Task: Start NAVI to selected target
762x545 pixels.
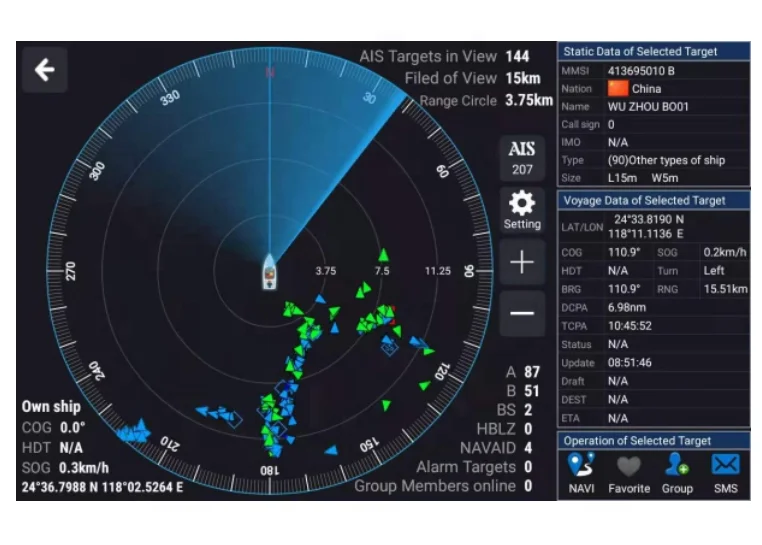Action: coord(581,473)
